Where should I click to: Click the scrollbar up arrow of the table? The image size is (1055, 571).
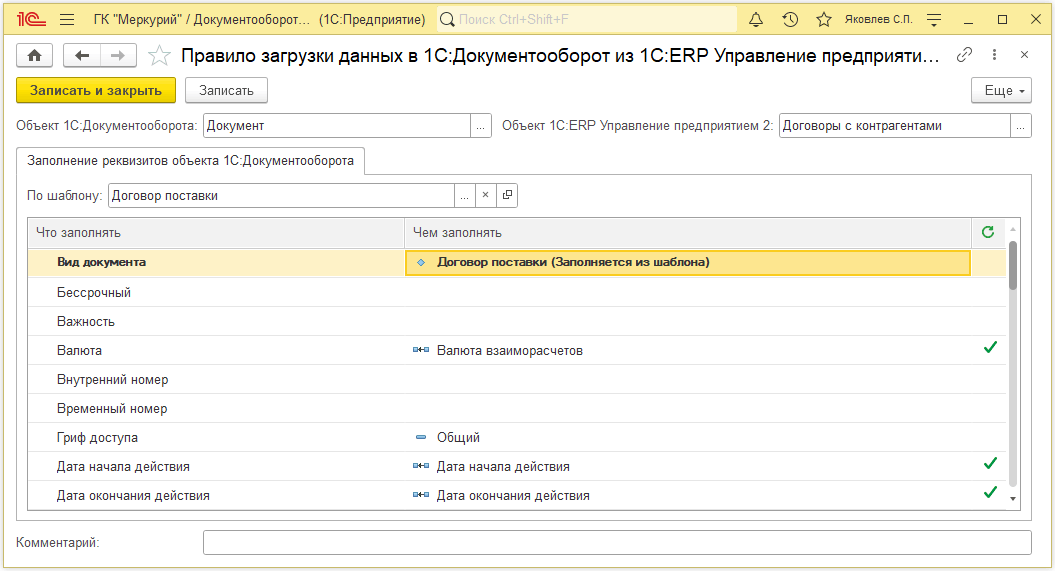tap(1013, 229)
